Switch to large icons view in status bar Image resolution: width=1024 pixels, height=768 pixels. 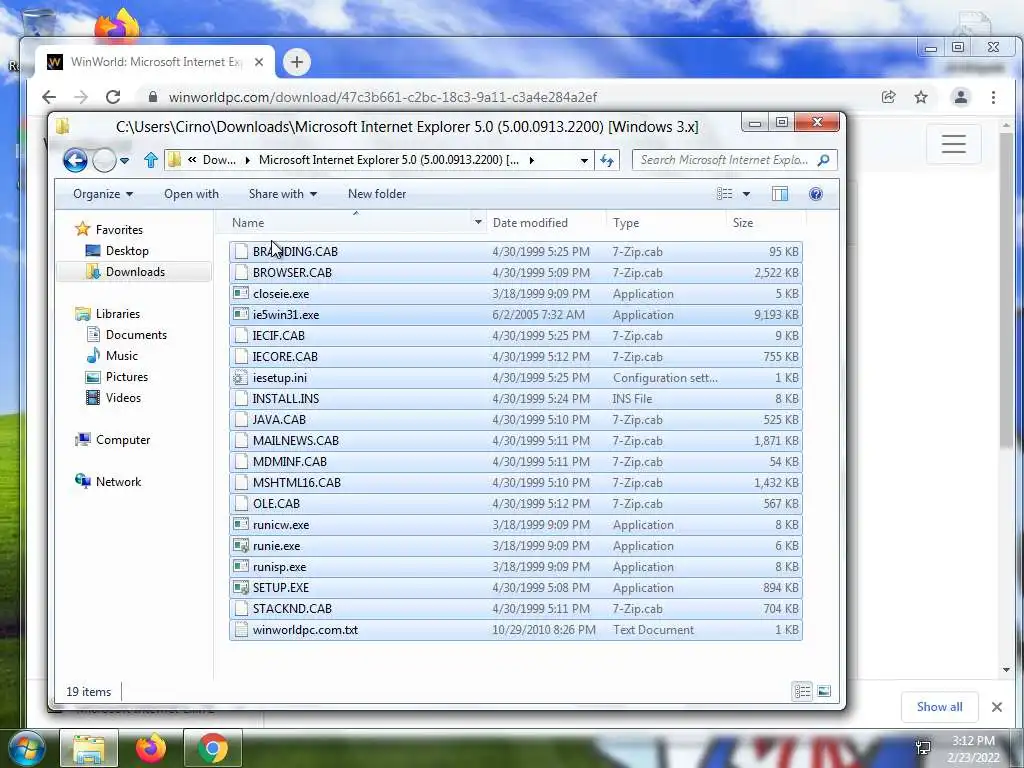click(x=824, y=691)
